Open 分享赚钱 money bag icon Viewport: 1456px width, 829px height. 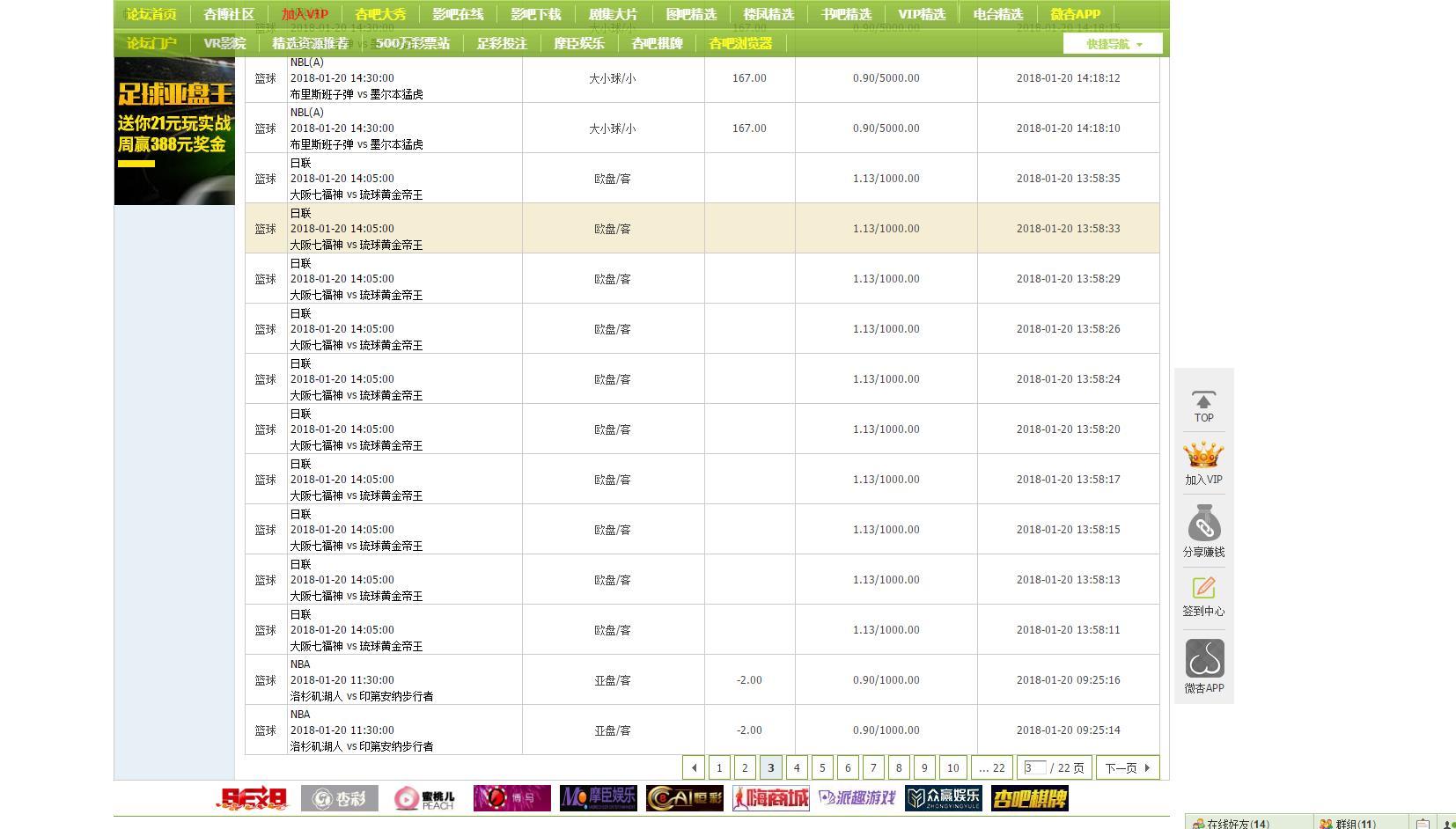click(x=1203, y=531)
